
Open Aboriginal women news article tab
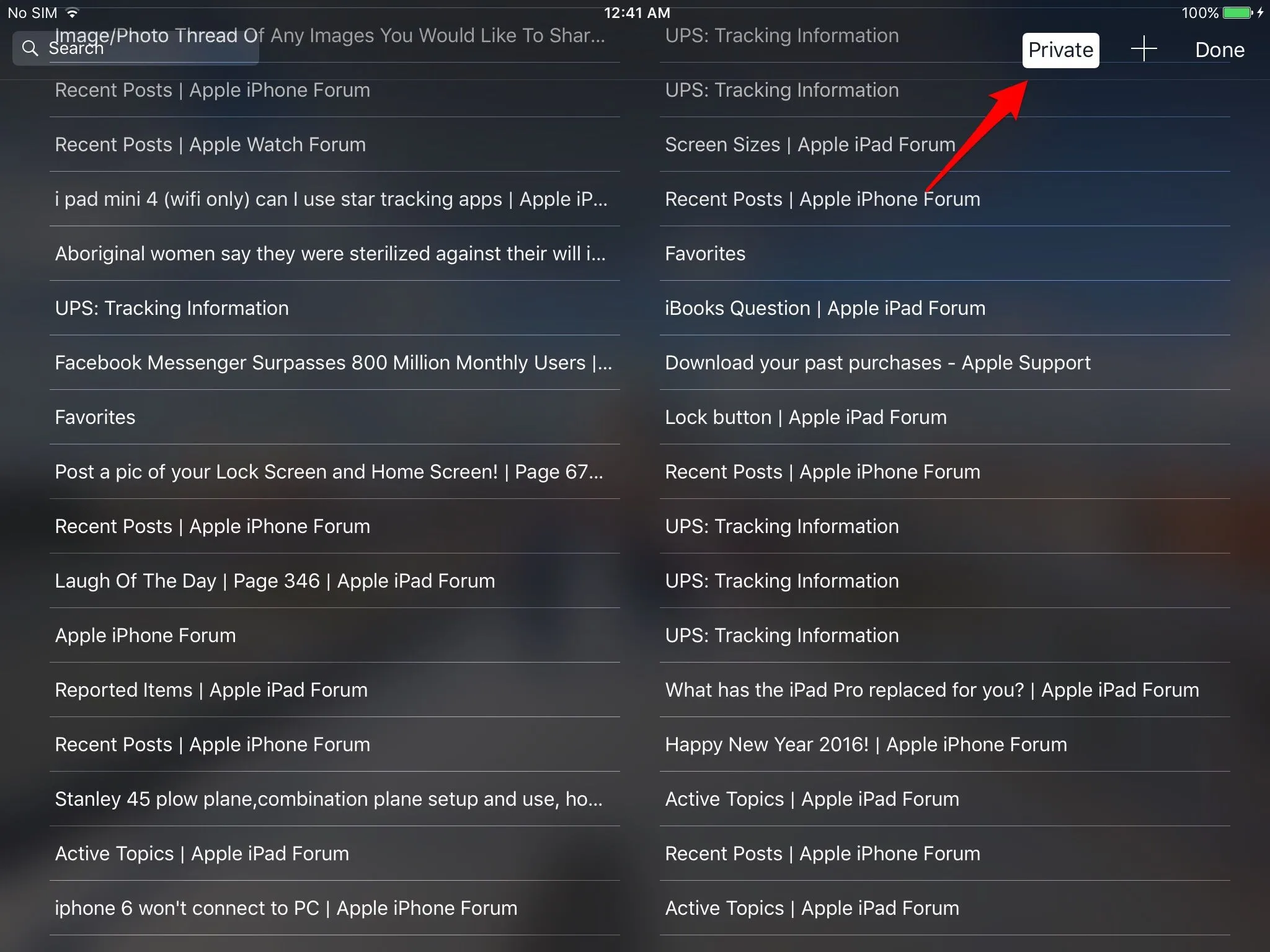point(330,253)
